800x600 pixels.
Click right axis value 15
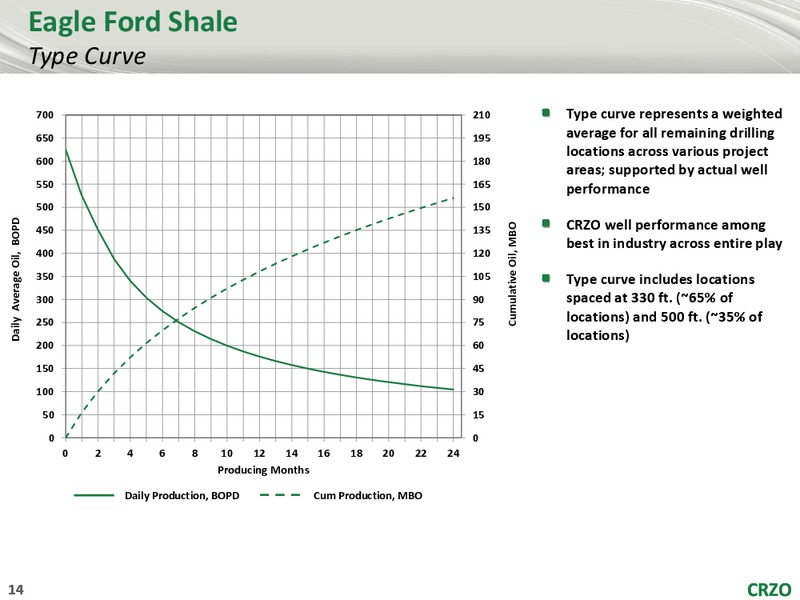coord(478,415)
